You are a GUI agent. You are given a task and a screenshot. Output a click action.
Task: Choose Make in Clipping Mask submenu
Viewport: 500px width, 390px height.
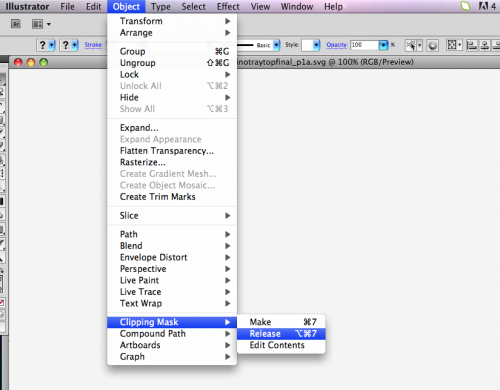tap(281, 322)
